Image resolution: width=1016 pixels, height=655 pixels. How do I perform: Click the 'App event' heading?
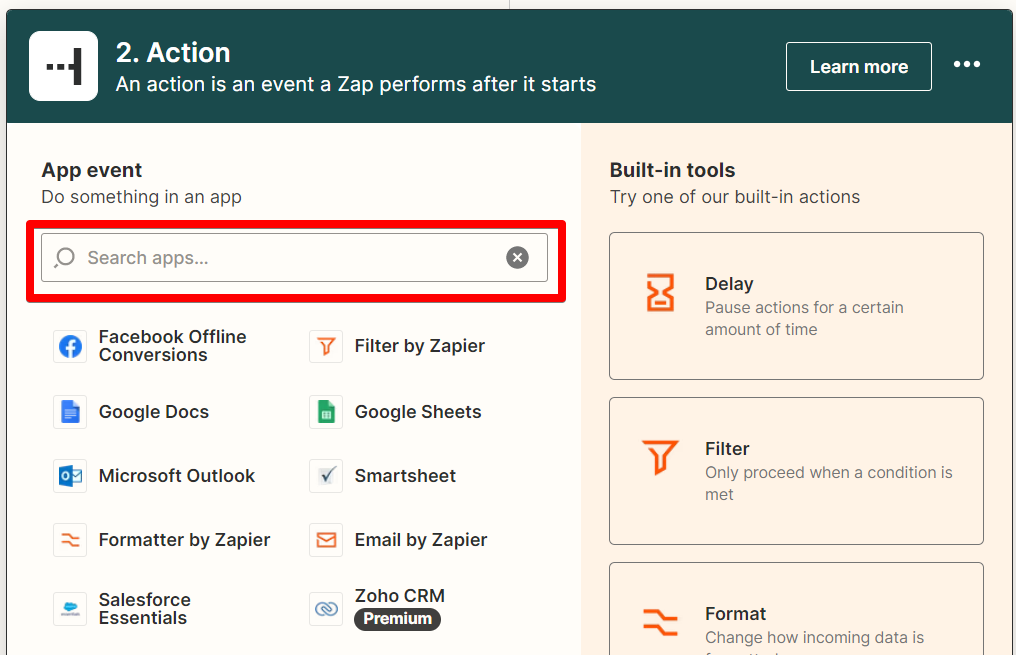point(91,170)
